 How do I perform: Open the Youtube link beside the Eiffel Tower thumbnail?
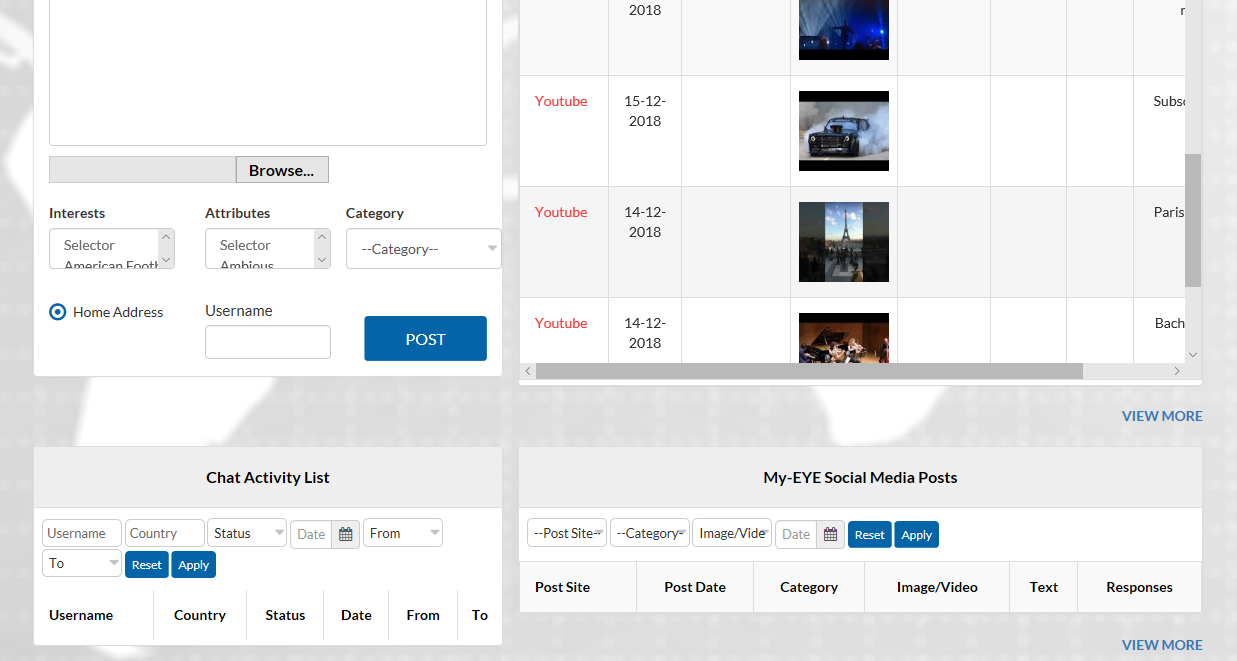pyautogui.click(x=561, y=212)
